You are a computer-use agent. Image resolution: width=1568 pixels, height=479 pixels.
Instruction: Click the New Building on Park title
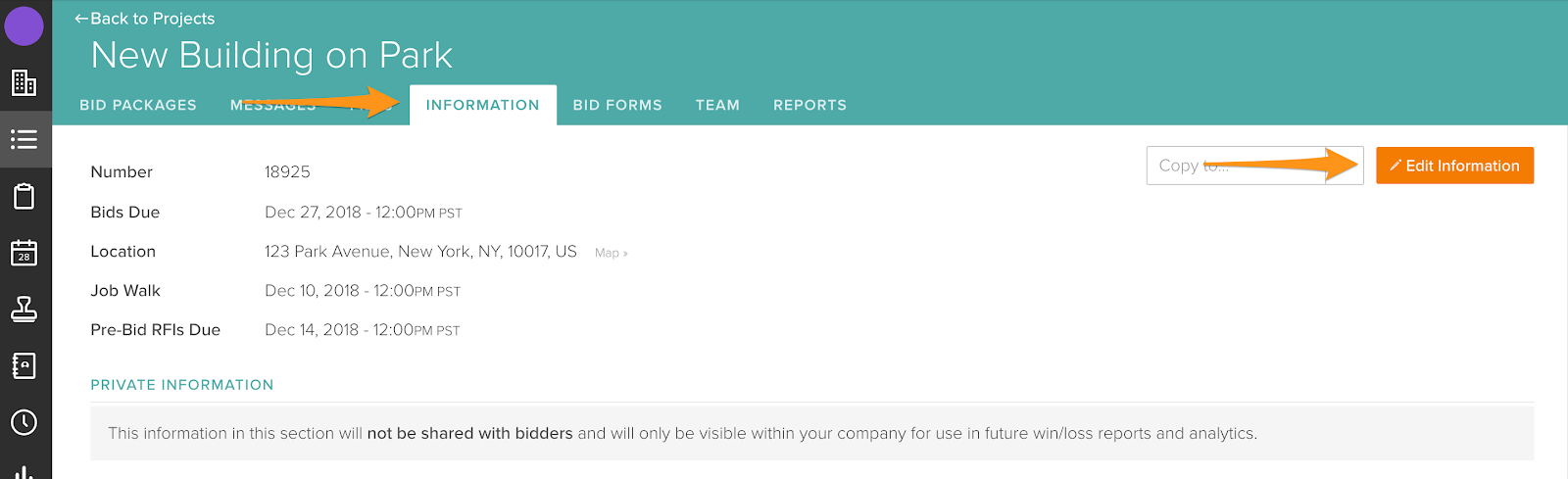(271, 56)
